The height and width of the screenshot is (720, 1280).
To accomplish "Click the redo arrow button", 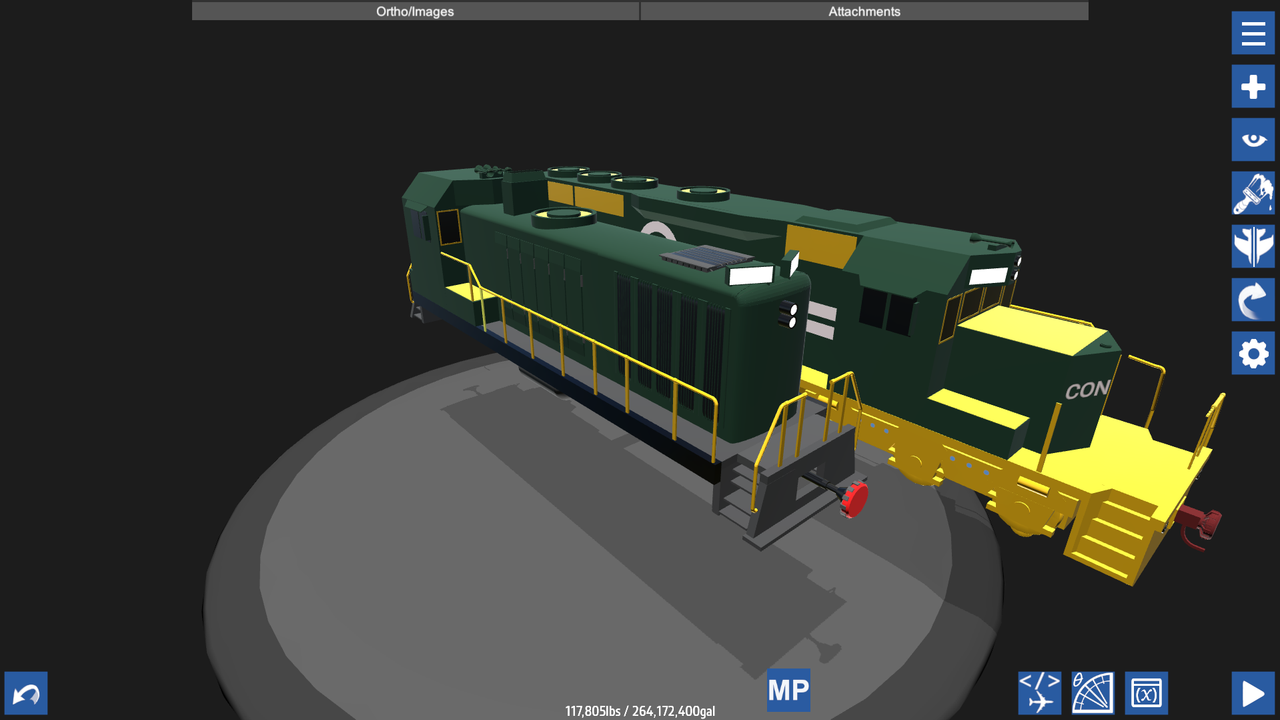I will [x=1253, y=299].
